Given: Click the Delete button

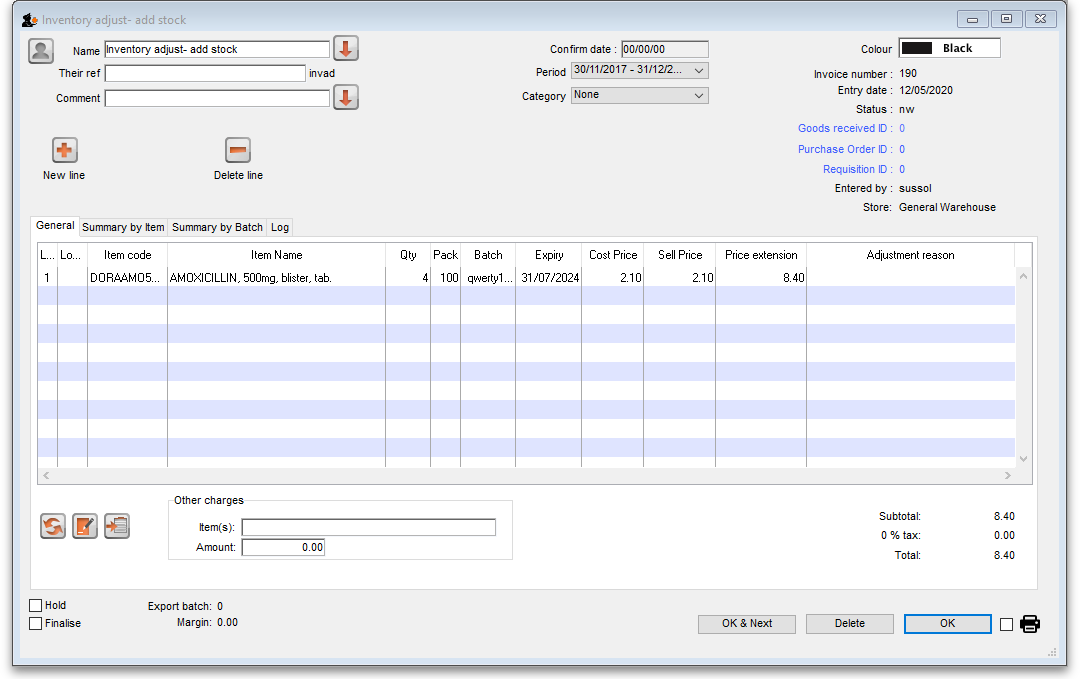Looking at the screenshot, I should click(850, 623).
